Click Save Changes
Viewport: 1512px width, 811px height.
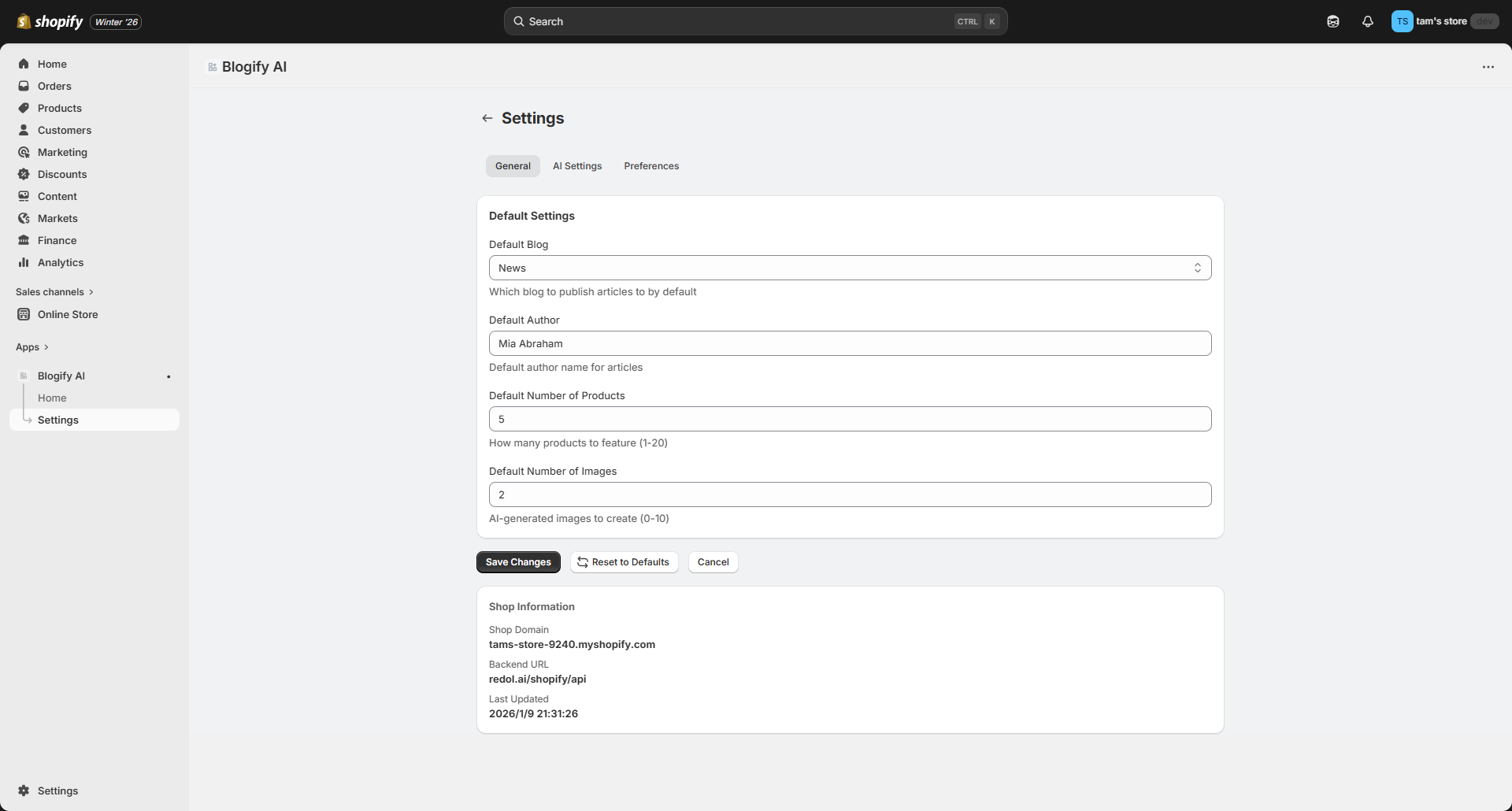pyautogui.click(x=518, y=561)
